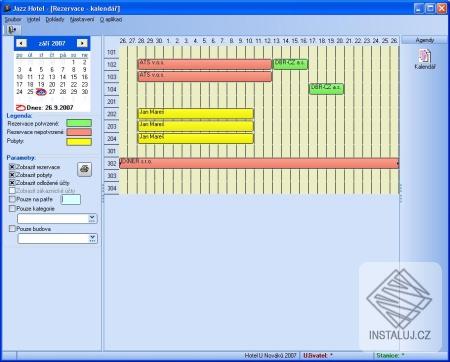Toggle Zobrazit rezervace checkbox
The width and height of the screenshot is (450, 362).
pos(12,167)
